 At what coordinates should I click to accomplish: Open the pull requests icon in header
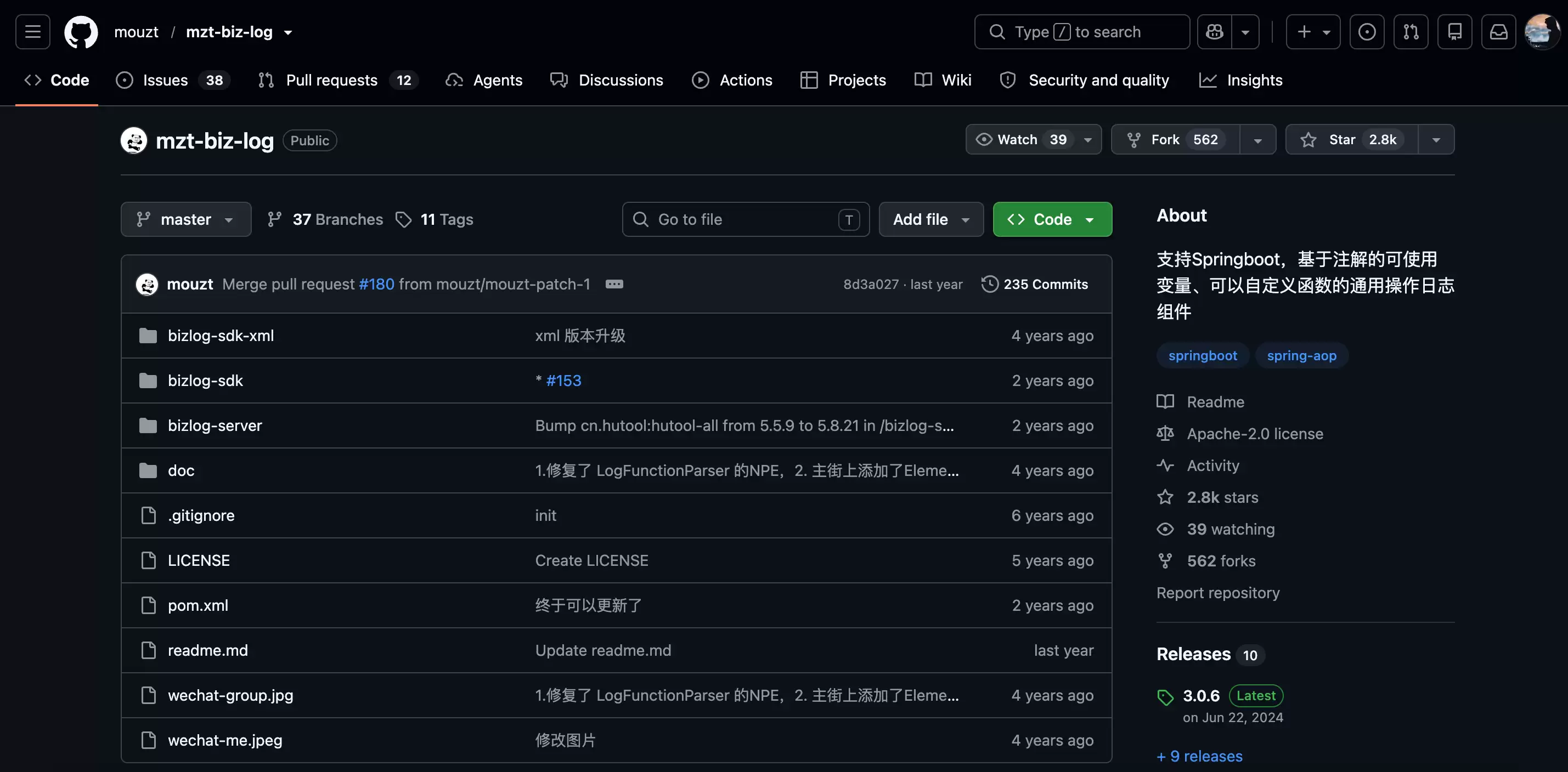point(1411,32)
